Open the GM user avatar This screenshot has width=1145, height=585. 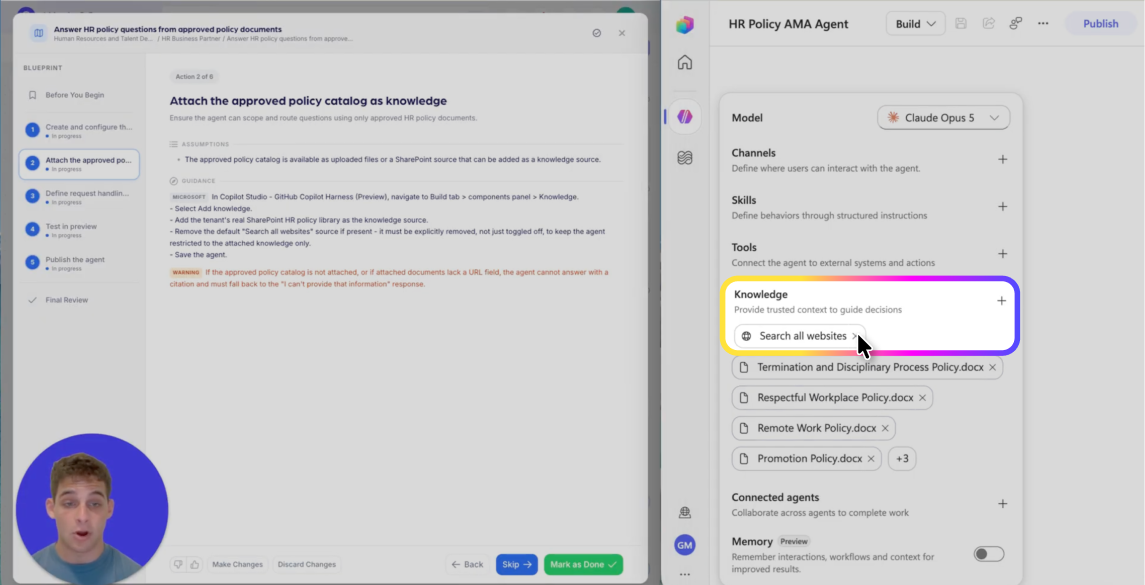pos(684,545)
